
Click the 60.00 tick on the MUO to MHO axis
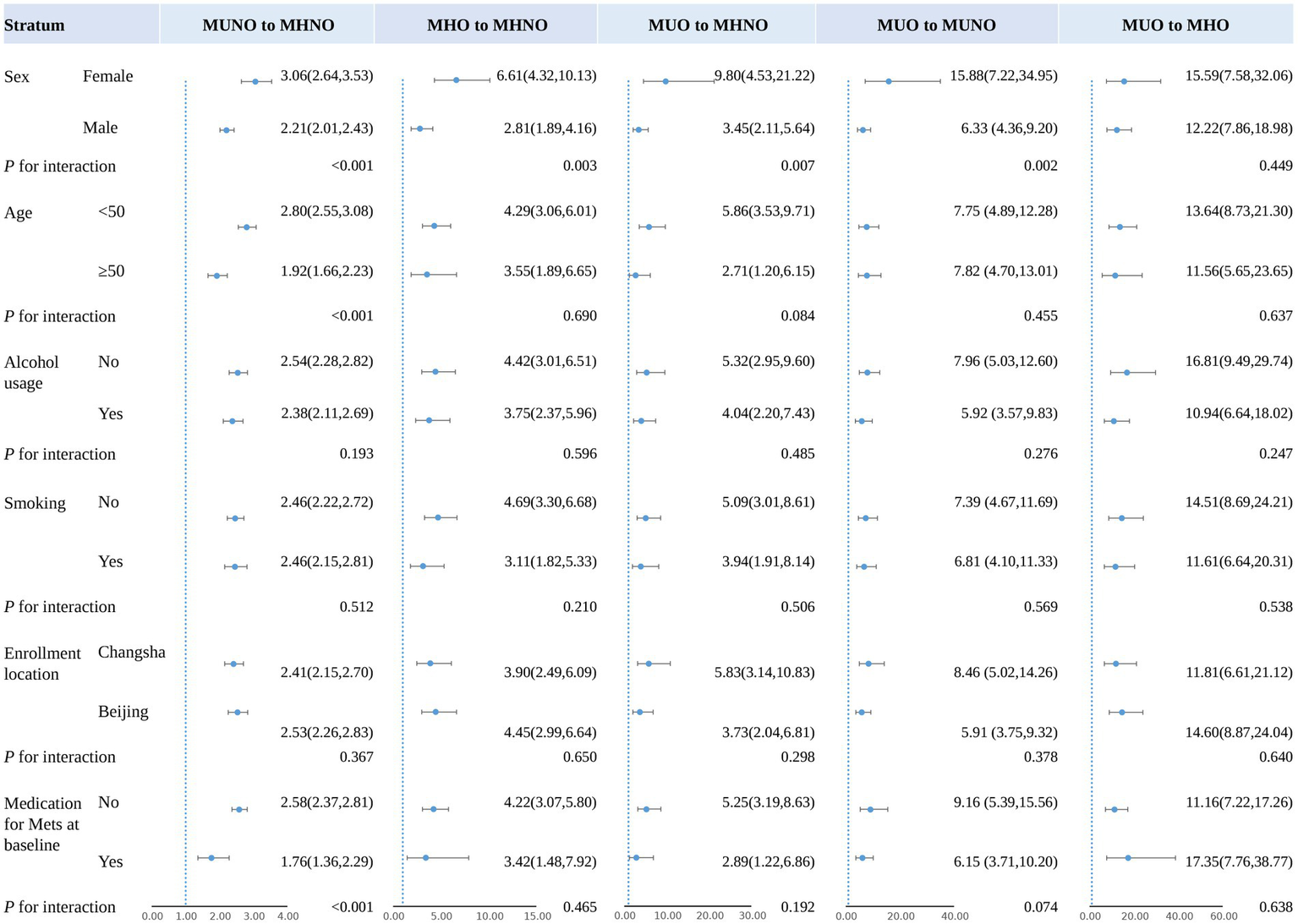pyautogui.click(x=1223, y=916)
